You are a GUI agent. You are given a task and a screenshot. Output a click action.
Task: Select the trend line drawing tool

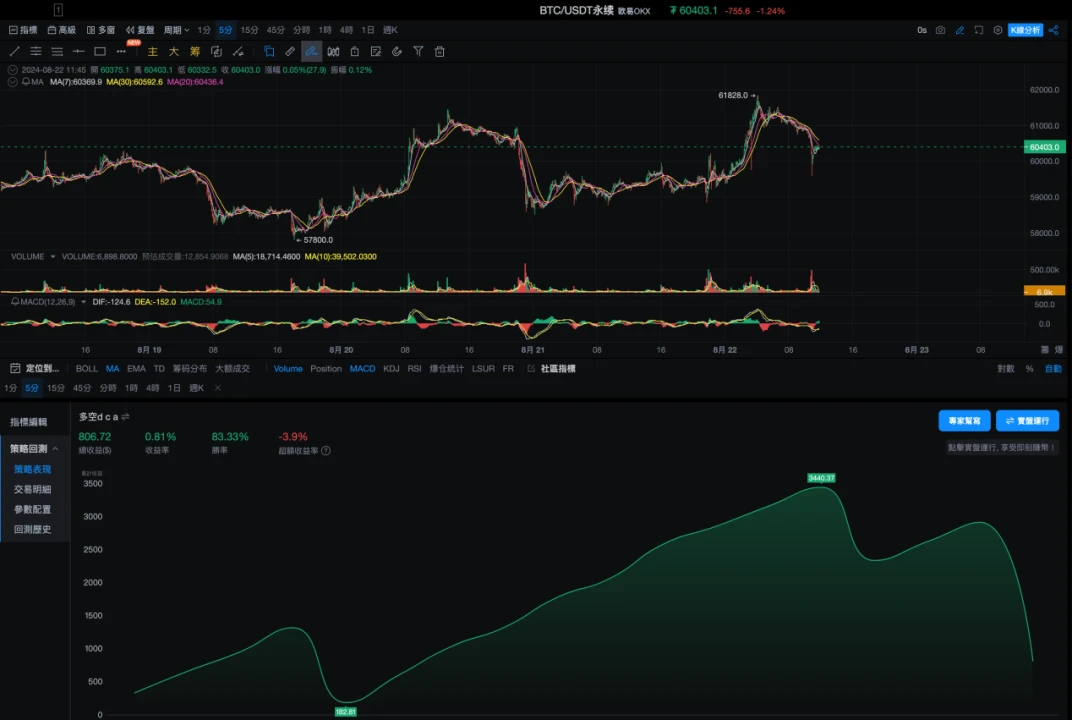14,51
